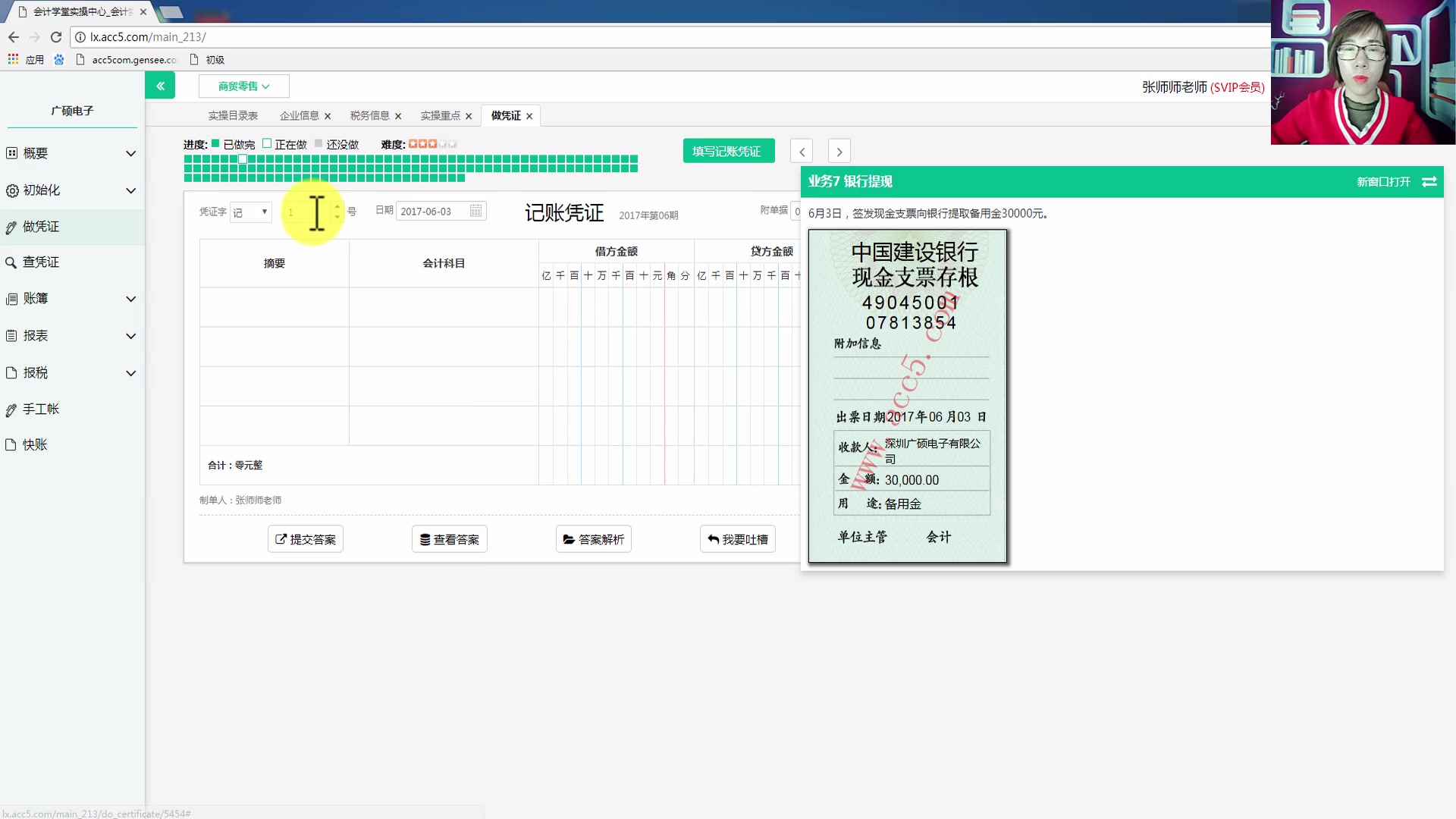This screenshot has width=1456, height=819.
Task: Switch to the 企业信息 tab
Action: tap(299, 116)
